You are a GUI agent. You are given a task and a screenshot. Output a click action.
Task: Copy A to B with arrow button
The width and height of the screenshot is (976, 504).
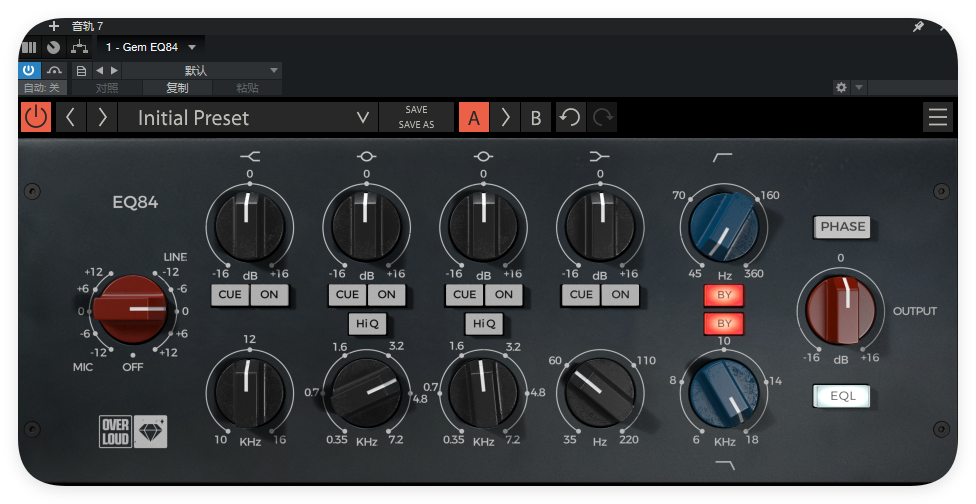tap(505, 117)
